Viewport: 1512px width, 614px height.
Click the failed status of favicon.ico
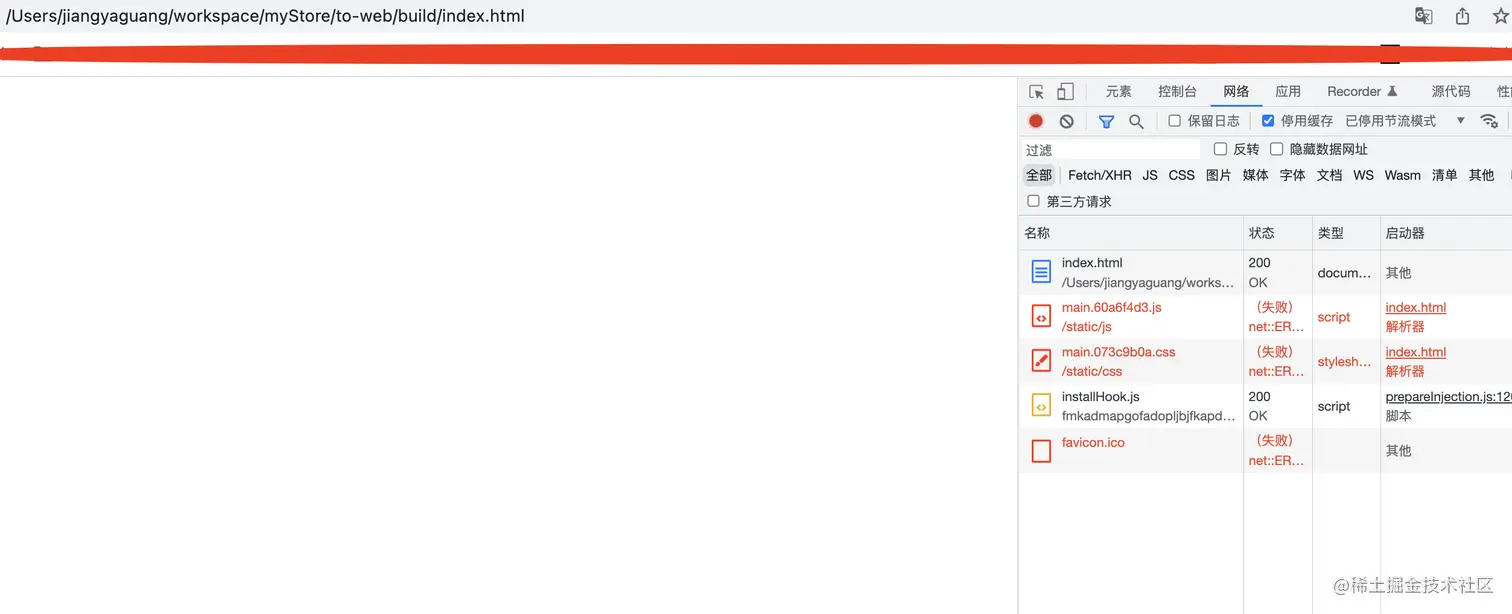tap(1277, 450)
